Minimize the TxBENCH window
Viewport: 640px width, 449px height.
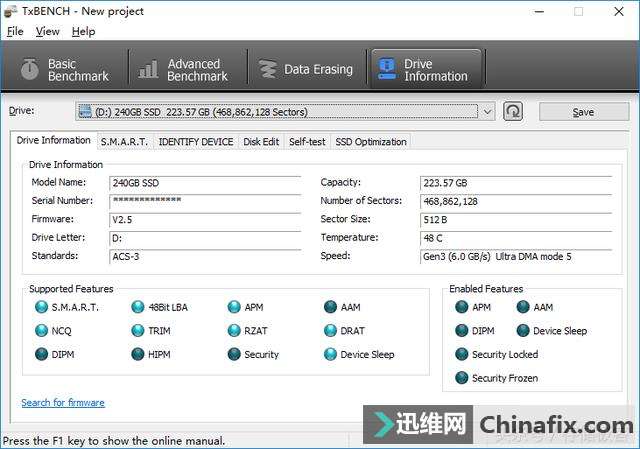tap(539, 11)
